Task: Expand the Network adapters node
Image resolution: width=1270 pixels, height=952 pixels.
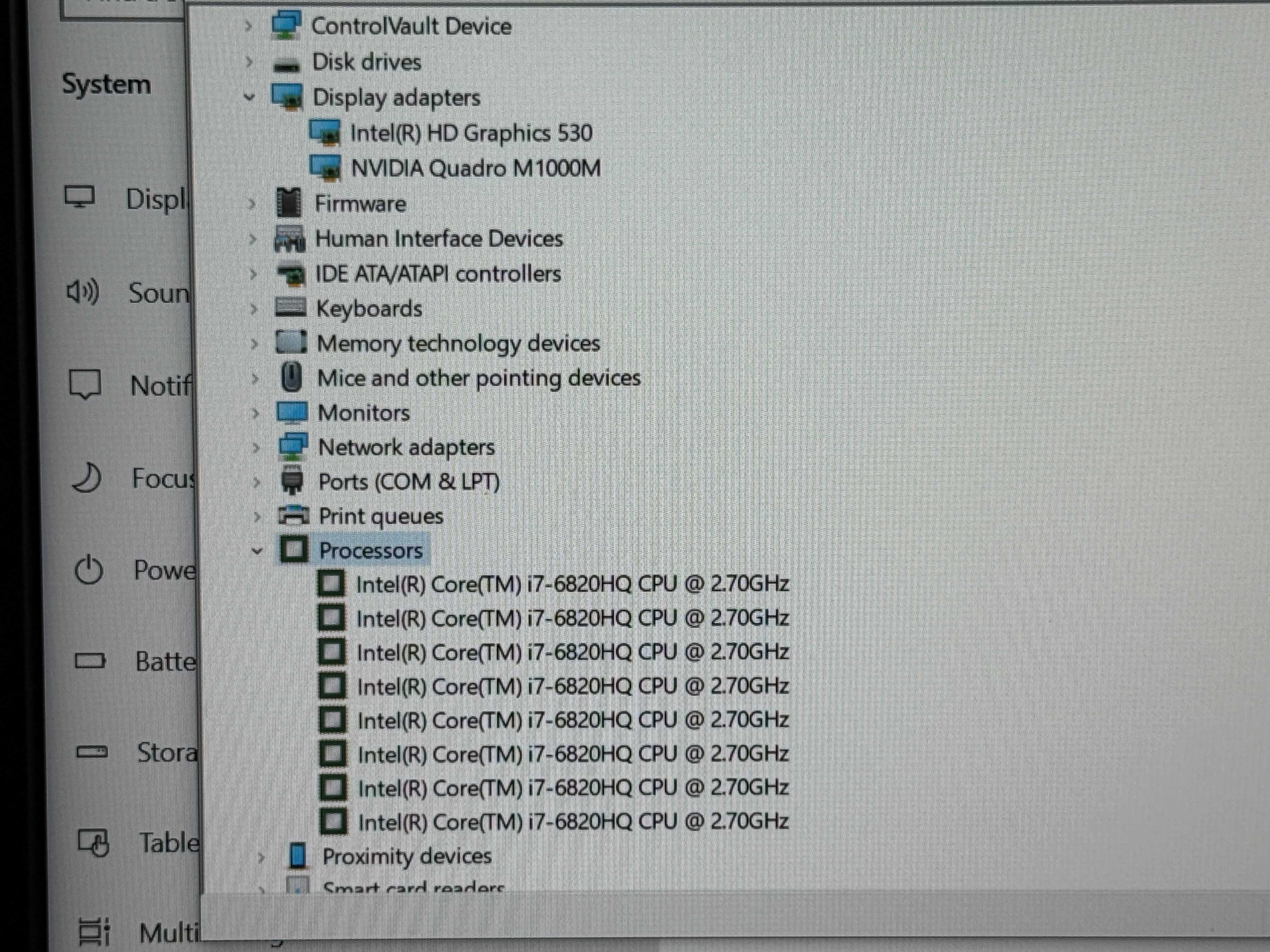Action: (256, 447)
